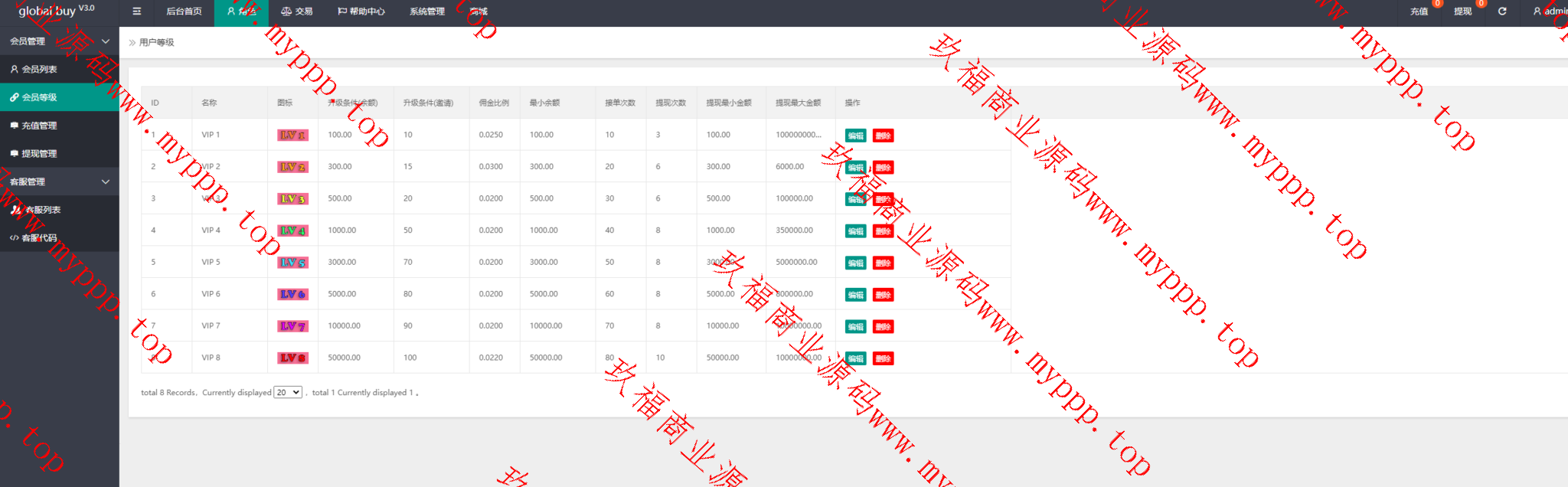This screenshot has width=1568, height=487.
Task: Click the refresh icon in top bar
Action: [x=1502, y=11]
